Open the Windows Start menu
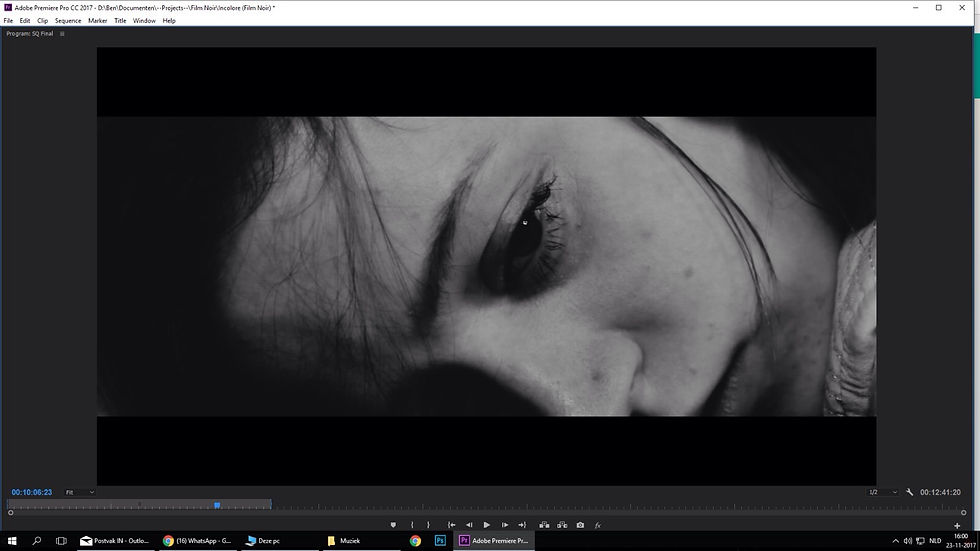Image resolution: width=980 pixels, height=551 pixels. [12, 541]
